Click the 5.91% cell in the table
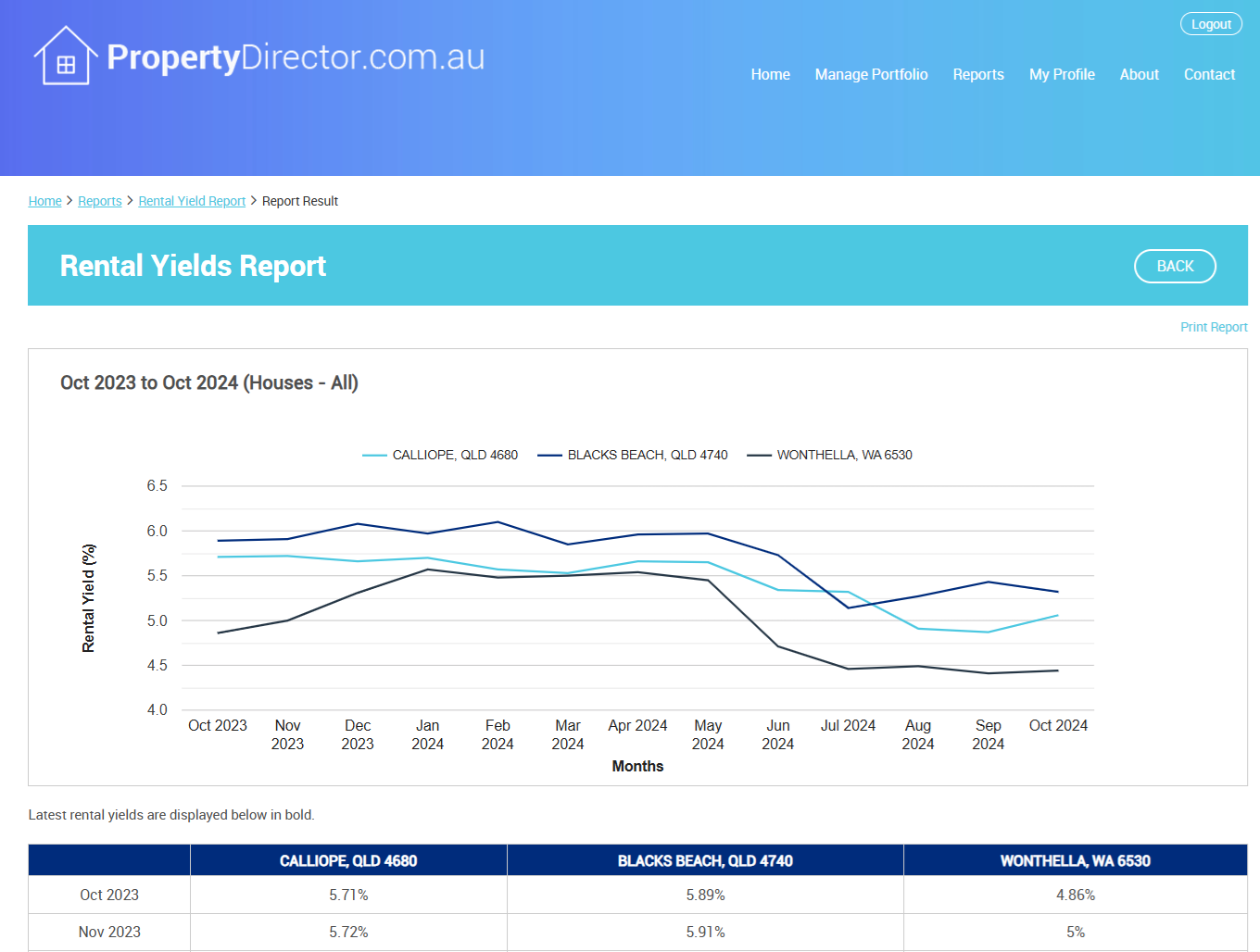 point(705,932)
